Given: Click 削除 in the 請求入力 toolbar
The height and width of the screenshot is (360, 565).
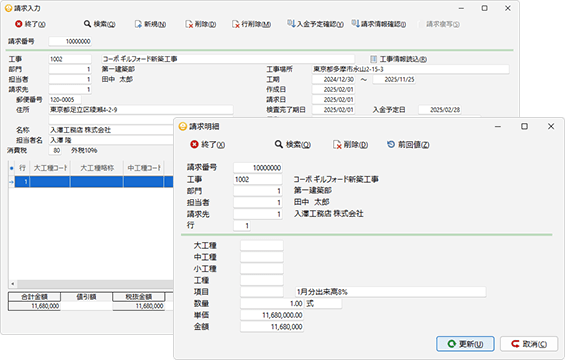Looking at the screenshot, I should point(201,24).
